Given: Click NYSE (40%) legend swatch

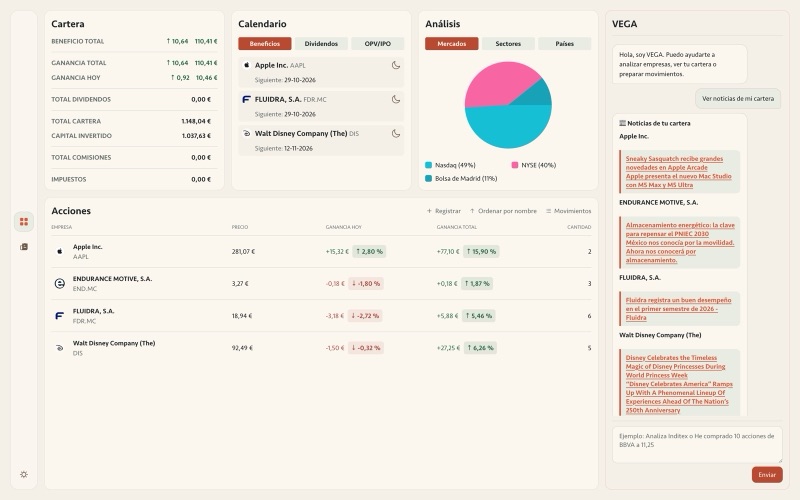Looking at the screenshot, I should 515,165.
